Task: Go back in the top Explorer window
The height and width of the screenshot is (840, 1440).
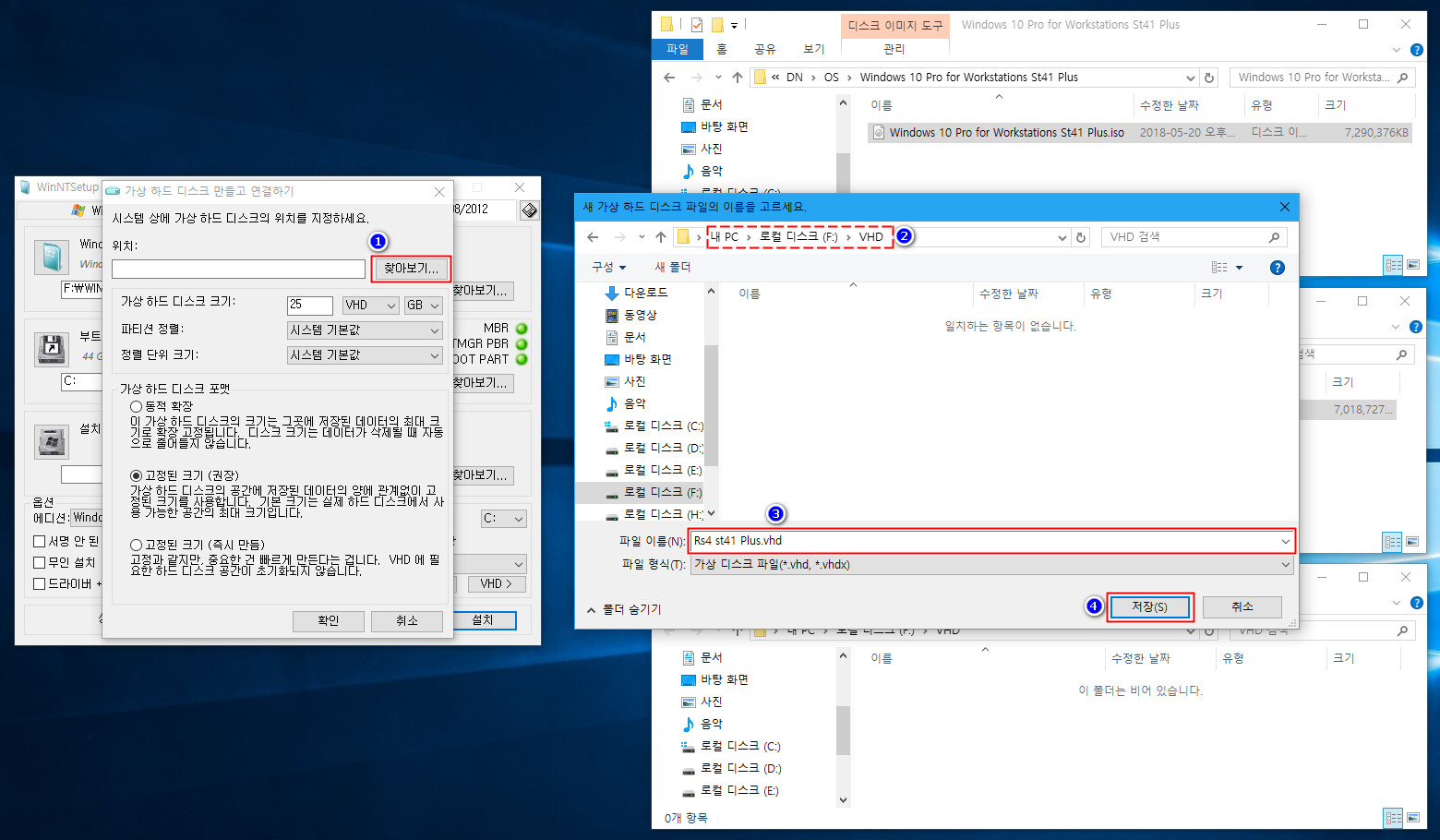Action: (669, 78)
